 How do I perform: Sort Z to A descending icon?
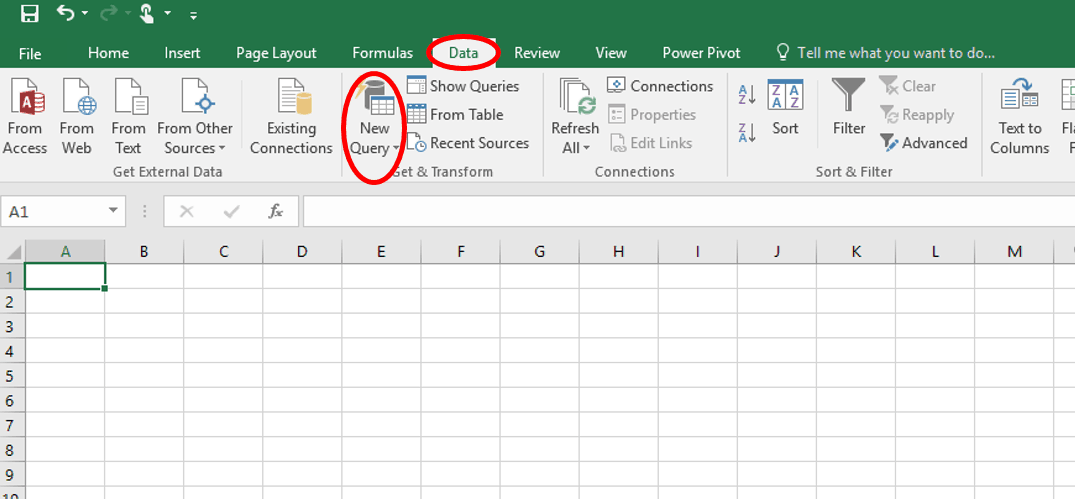[x=747, y=132]
